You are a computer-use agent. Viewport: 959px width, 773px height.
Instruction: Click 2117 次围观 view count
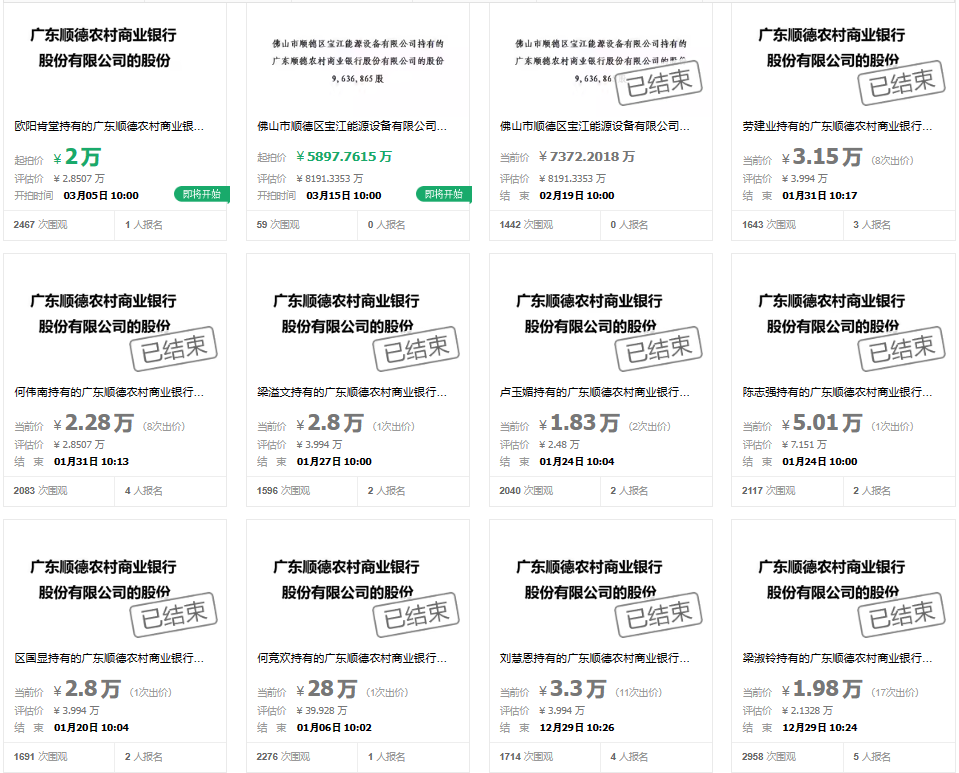(x=769, y=491)
